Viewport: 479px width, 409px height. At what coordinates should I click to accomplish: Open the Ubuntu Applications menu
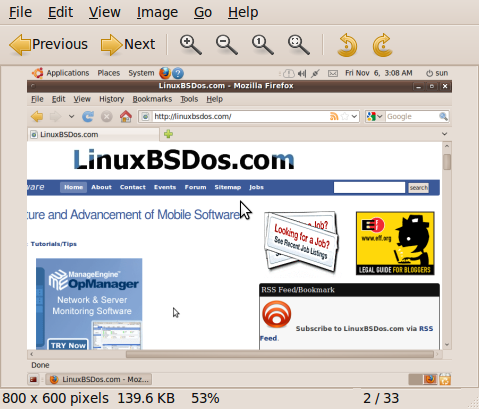point(68,73)
